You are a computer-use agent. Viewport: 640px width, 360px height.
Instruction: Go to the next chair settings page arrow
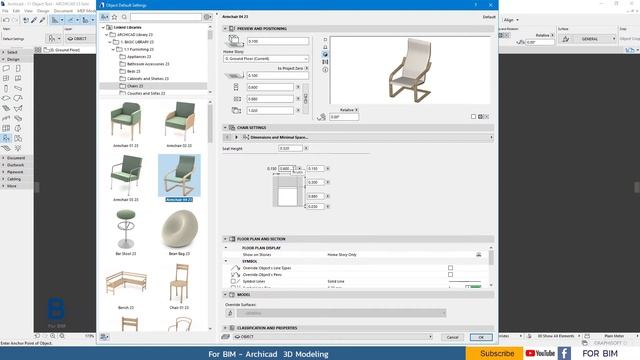236,138
